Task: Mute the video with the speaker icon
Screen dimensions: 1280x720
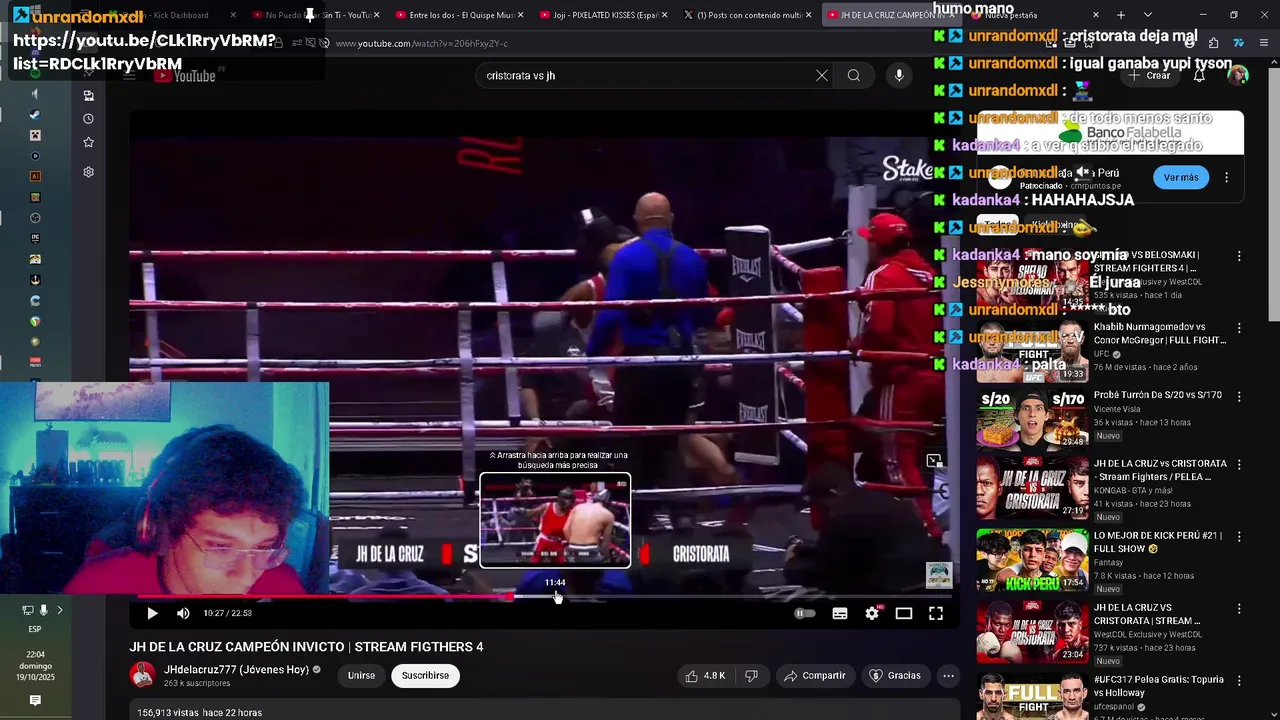Action: [183, 613]
